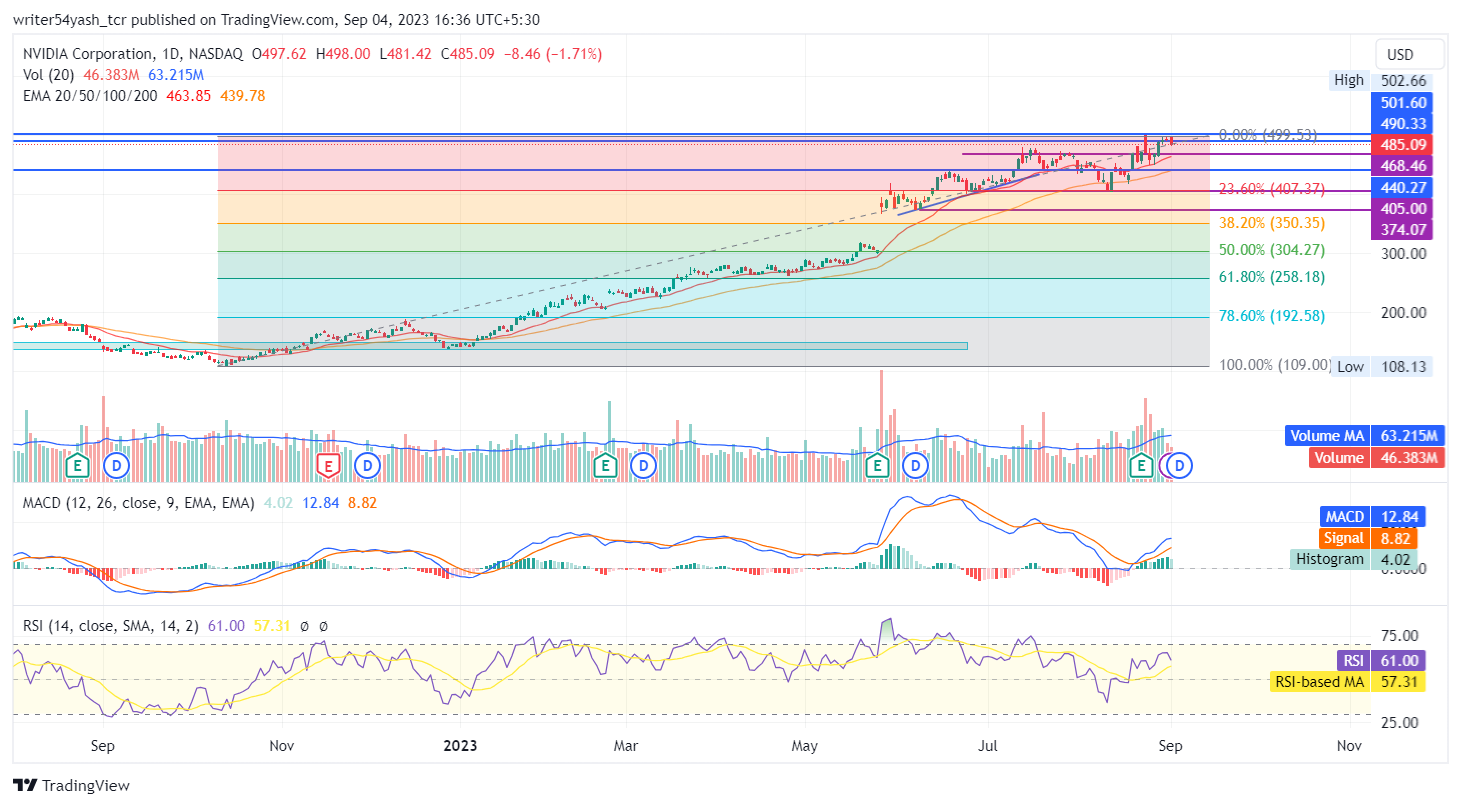Click the MACD (12, 26, close, 9, EMA, EMA) legend
This screenshot has width=1461, height=807.
[x=138, y=502]
